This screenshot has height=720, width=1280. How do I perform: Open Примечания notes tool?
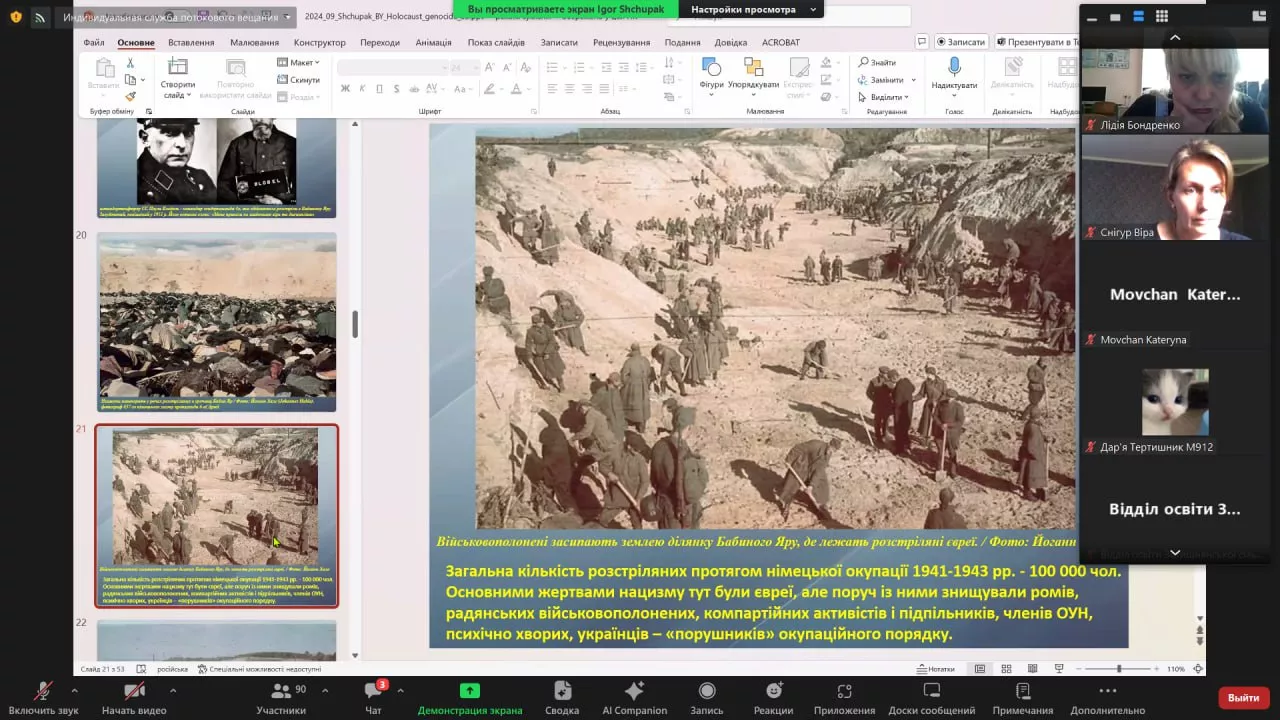coord(1022,698)
